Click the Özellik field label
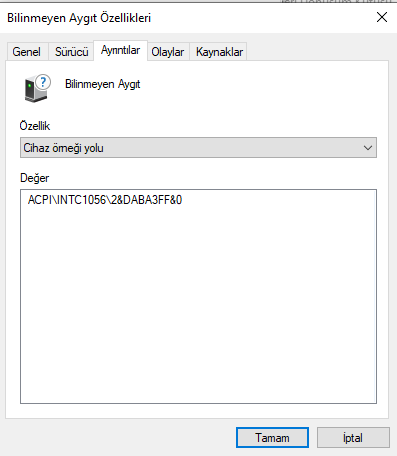The image size is (397, 456). 35,126
